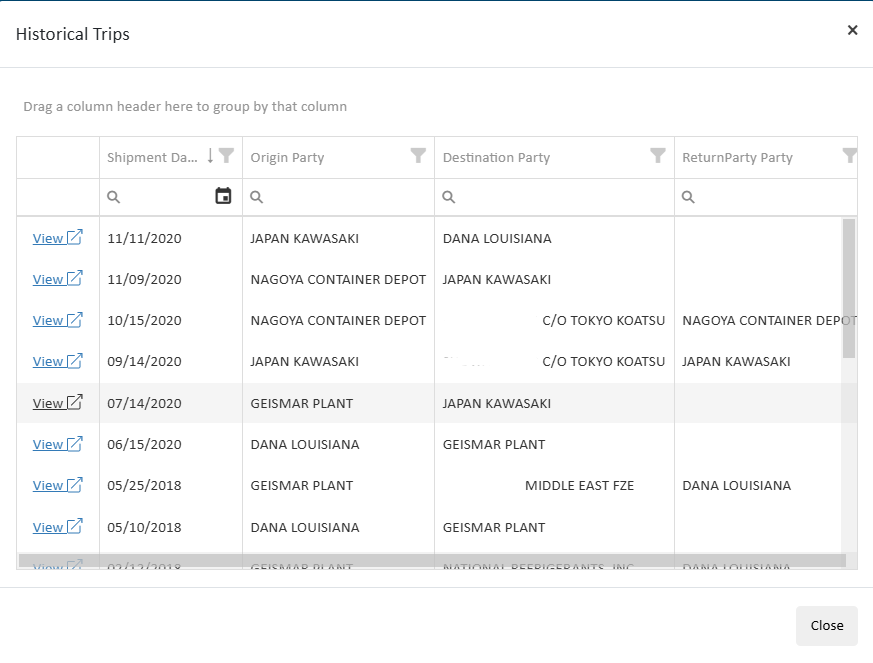
Task: Open external link icon for 07/14/2020 trip
Action: [75, 403]
